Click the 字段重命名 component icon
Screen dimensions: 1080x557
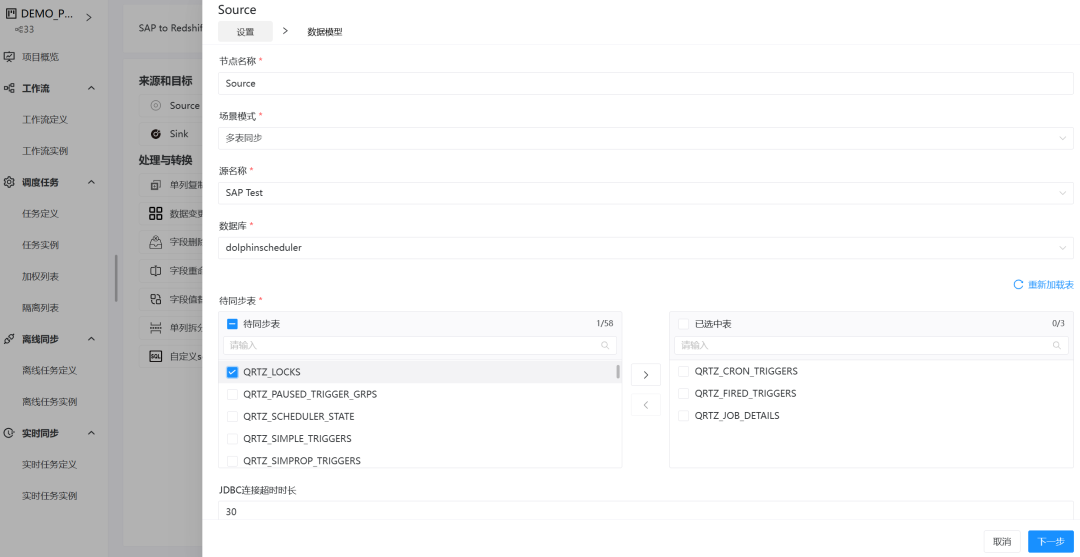[x=156, y=271]
